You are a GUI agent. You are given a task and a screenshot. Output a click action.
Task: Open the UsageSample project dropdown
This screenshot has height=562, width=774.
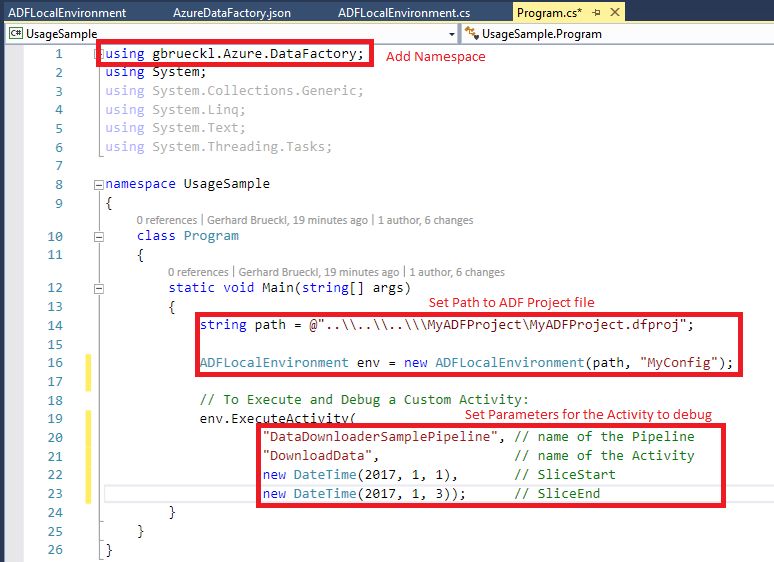(x=451, y=34)
